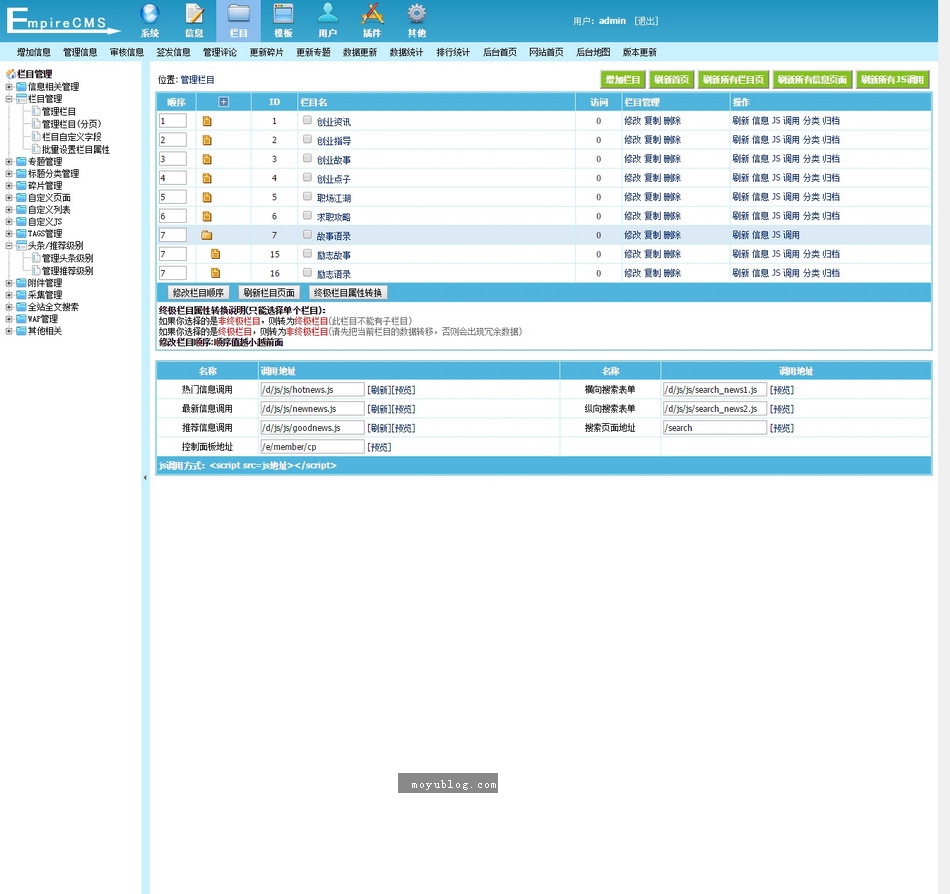950x894 pixels.
Task: Check the box for 求职攻略
Action: tap(307, 215)
